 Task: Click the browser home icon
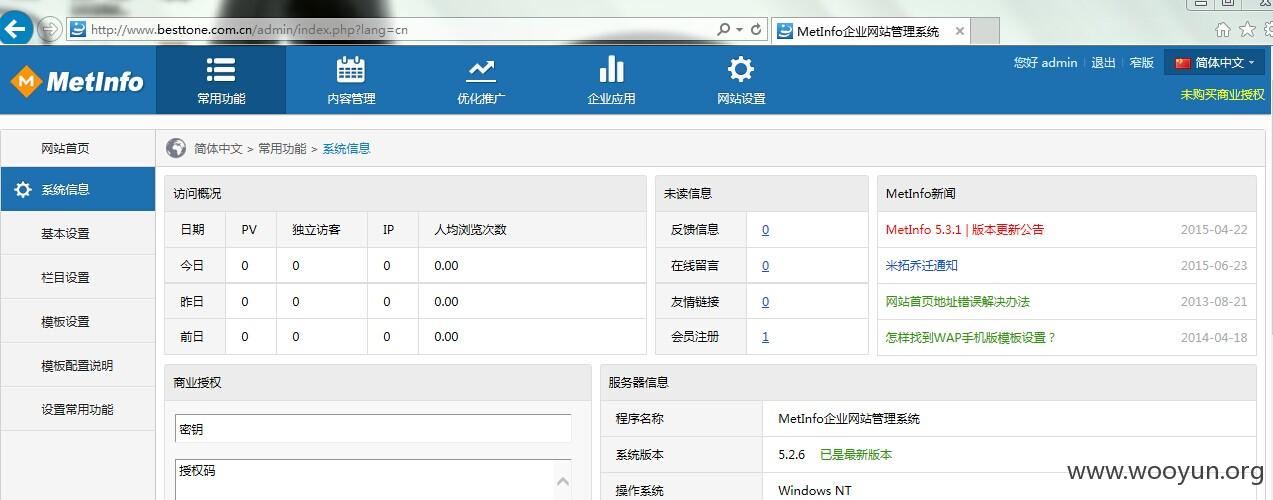[x=1223, y=29]
